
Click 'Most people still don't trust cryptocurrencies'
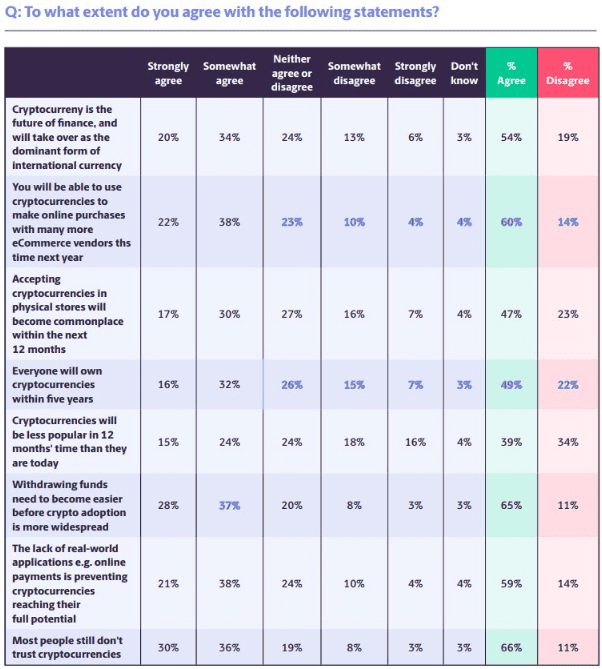[x=66, y=647]
